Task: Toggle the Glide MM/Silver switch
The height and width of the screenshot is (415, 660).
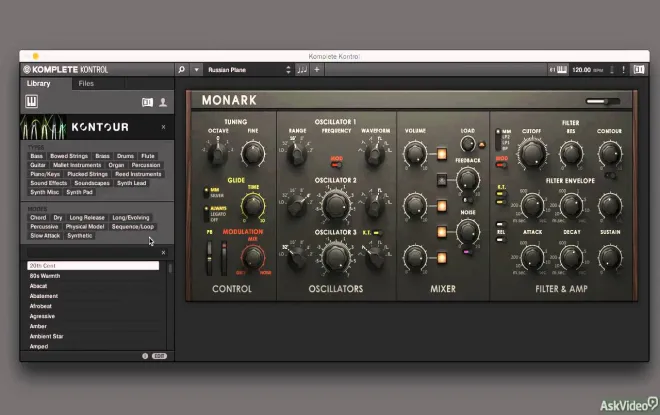Action: (x=206, y=193)
